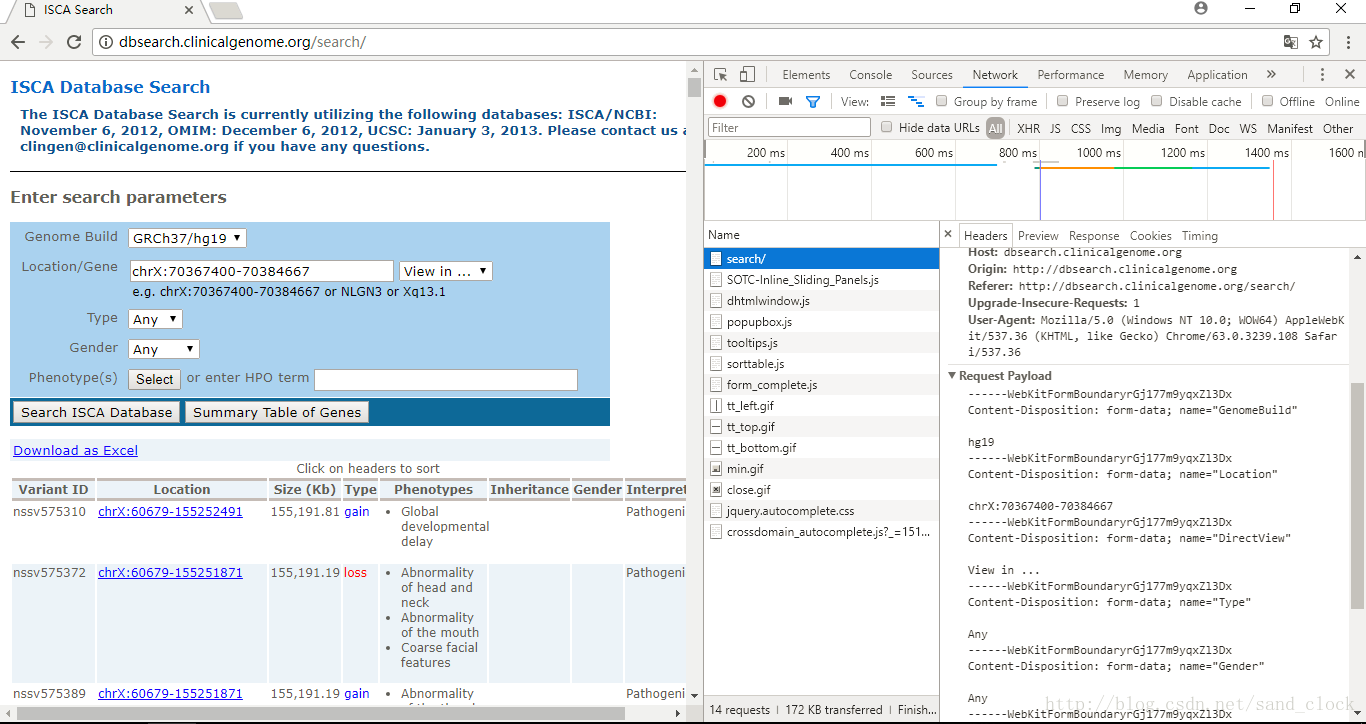
Task: Filter requests by CSS
Action: (1081, 128)
